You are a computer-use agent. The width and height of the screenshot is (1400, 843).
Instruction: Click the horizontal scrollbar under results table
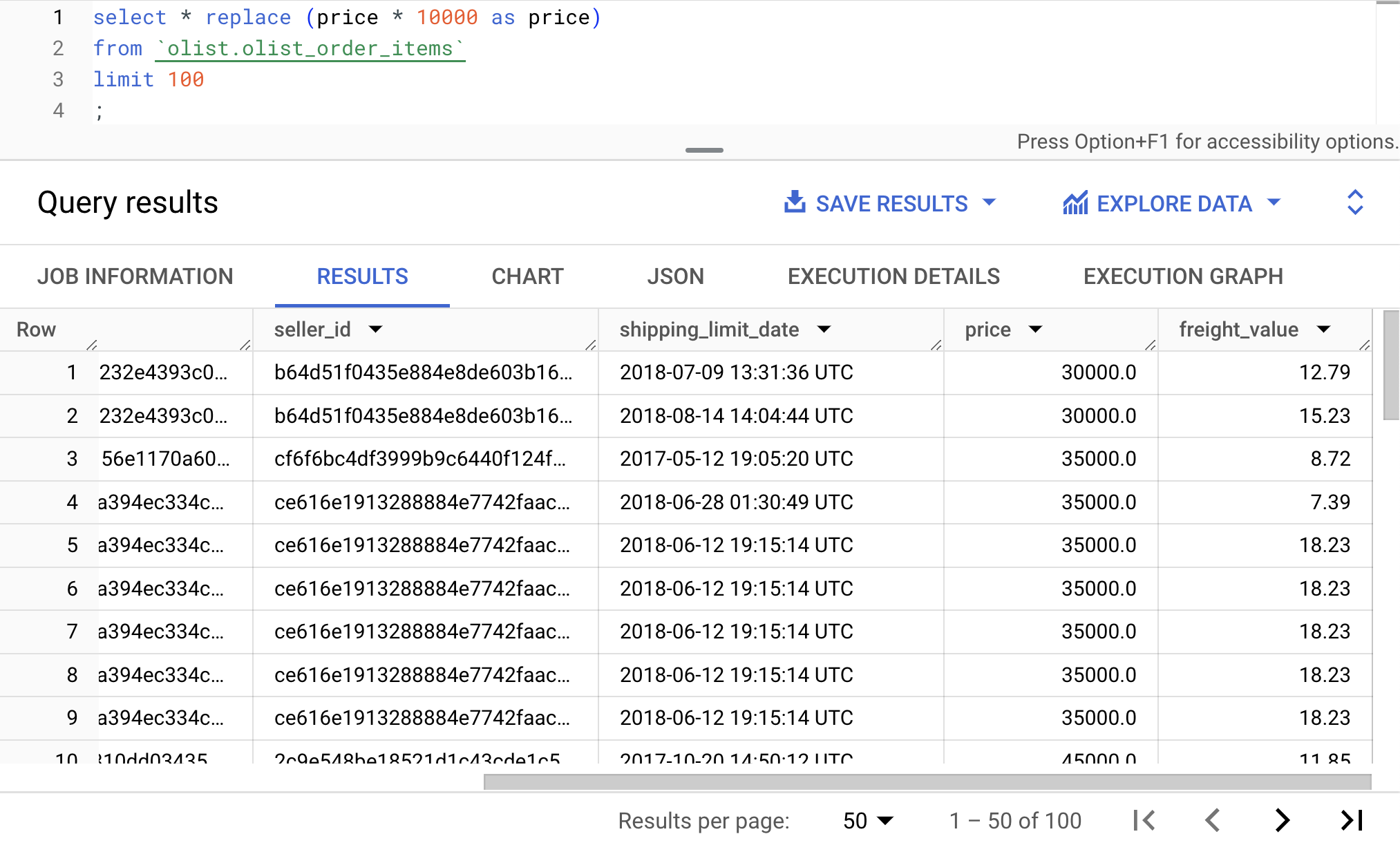(926, 782)
